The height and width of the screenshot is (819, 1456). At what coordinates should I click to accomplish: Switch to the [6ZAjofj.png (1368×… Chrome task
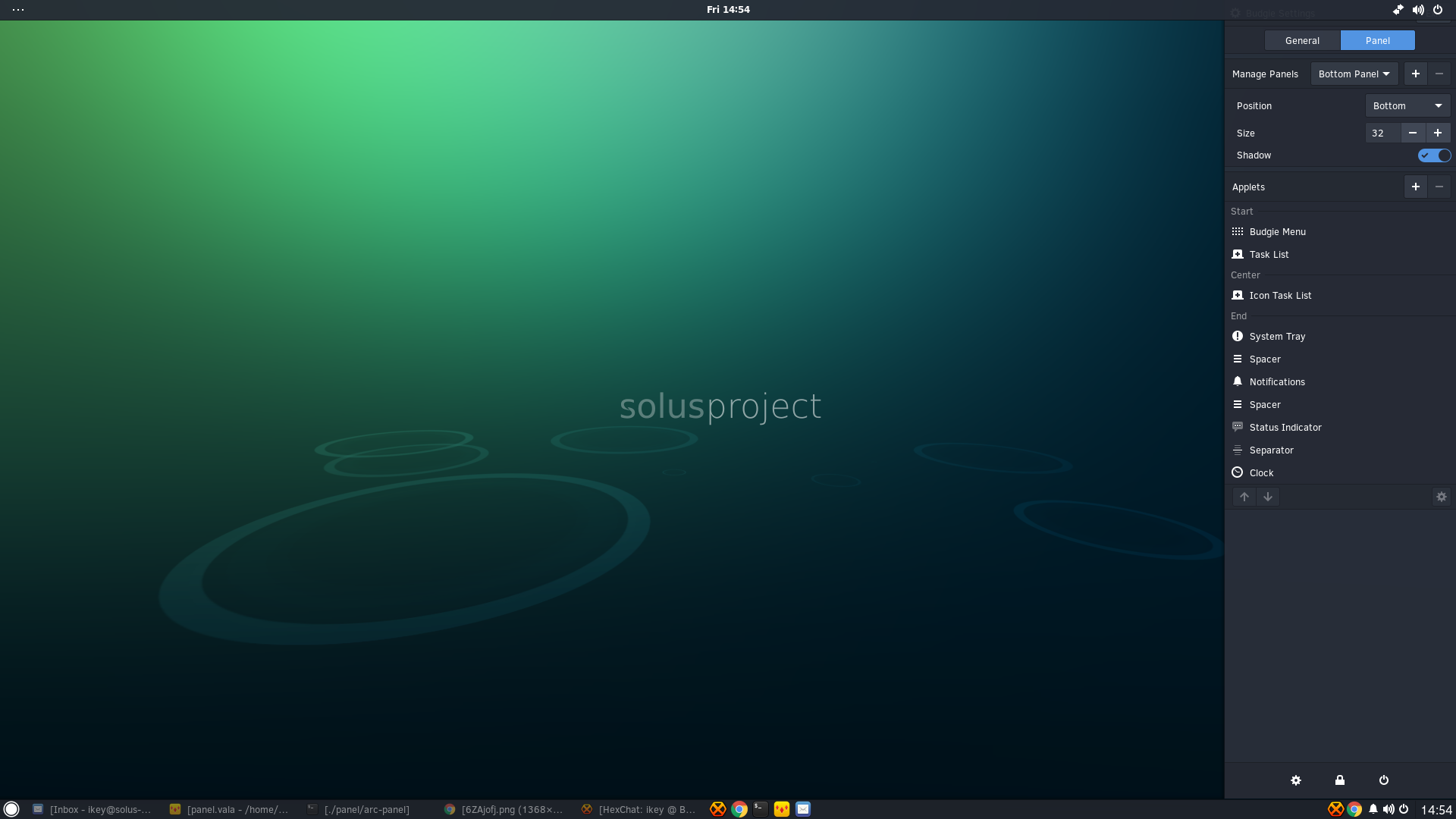pos(504,810)
